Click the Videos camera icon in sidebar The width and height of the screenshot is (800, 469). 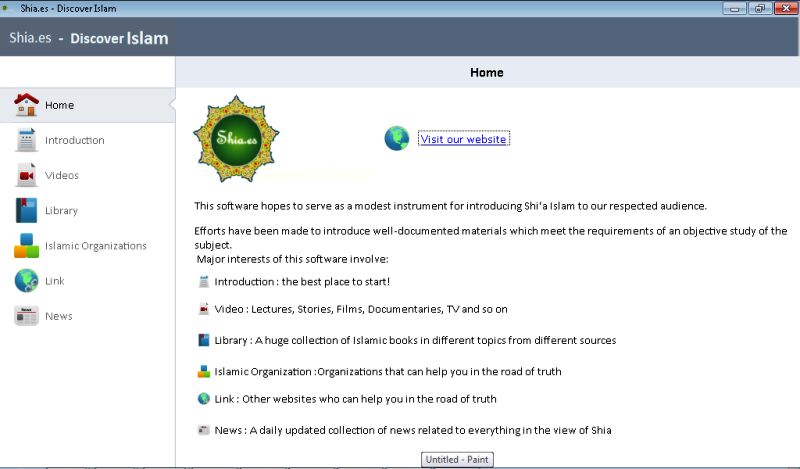click(27, 175)
